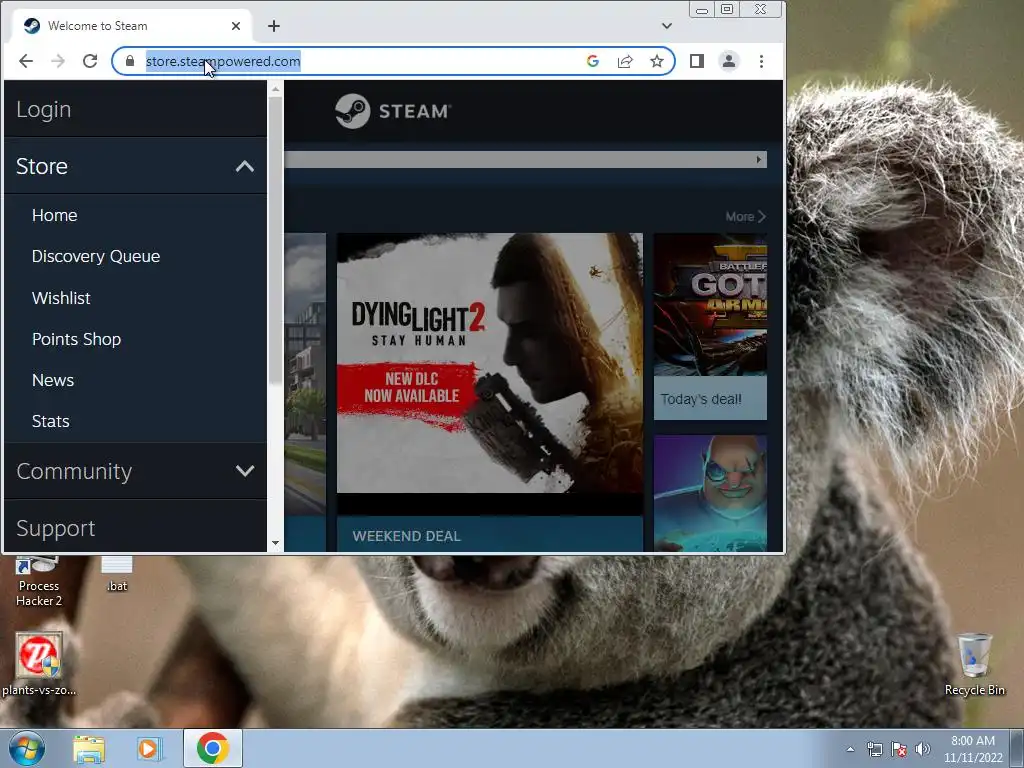This screenshot has width=1024, height=768.
Task: Click the taskbar clock
Action: [972, 749]
